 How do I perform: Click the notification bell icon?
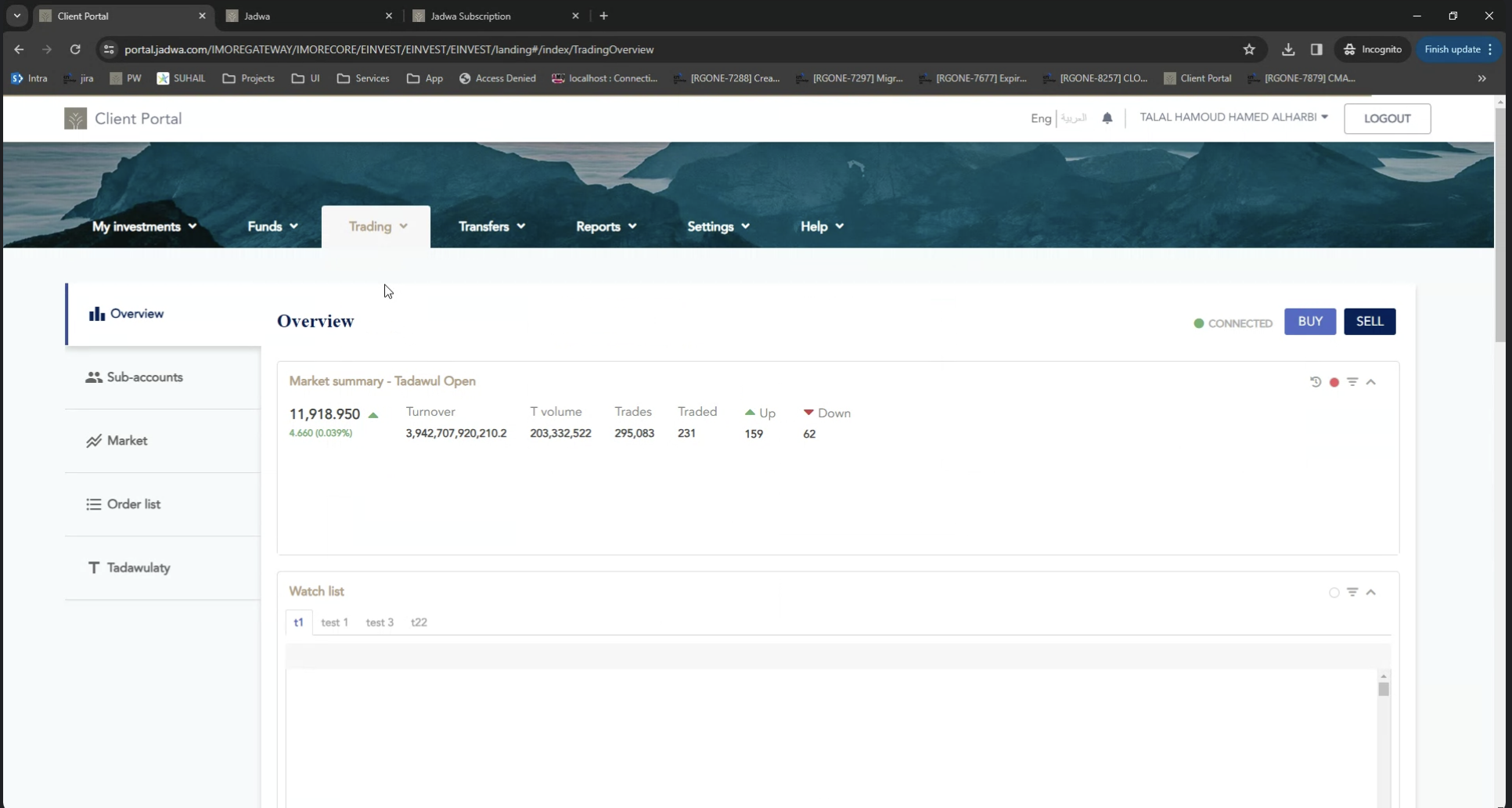point(1107,118)
